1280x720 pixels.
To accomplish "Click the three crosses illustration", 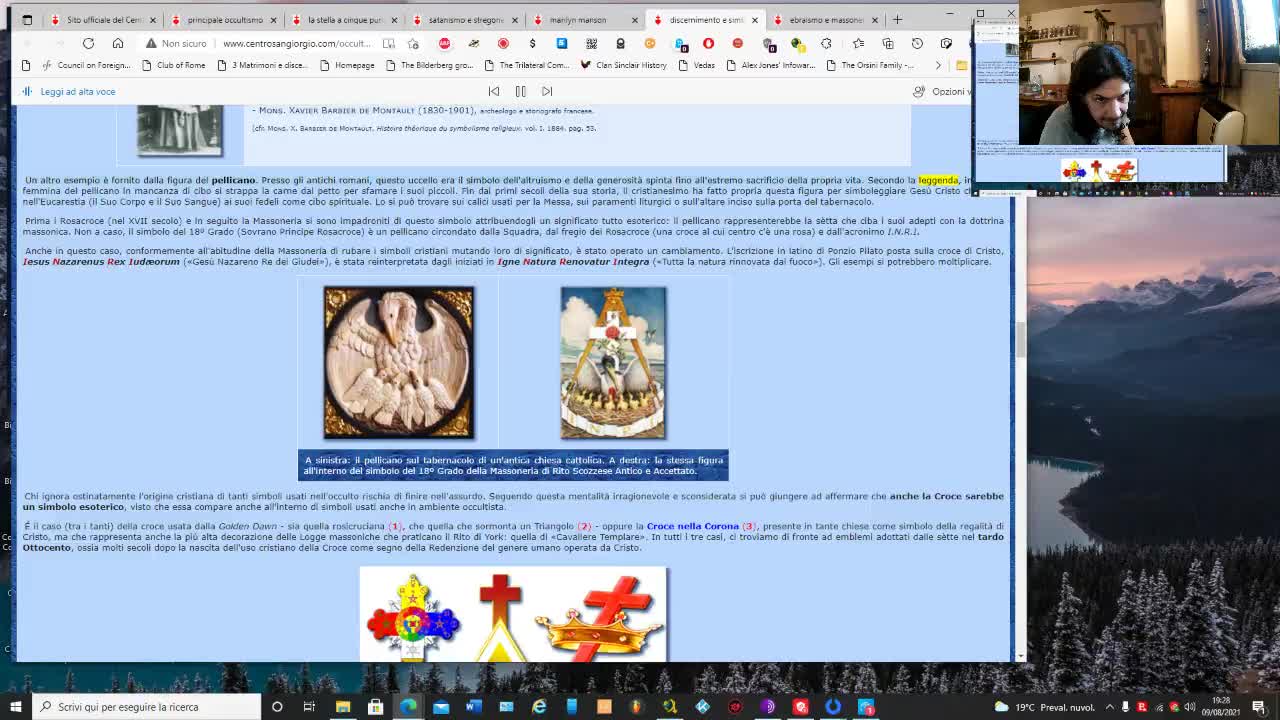I will pyautogui.click(x=513, y=614).
